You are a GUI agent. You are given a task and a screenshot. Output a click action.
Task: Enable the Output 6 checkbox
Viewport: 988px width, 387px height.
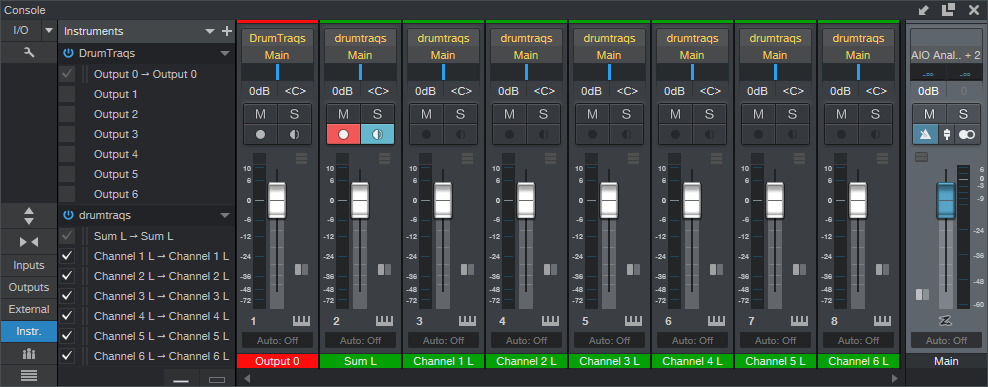pyautogui.click(x=67, y=194)
